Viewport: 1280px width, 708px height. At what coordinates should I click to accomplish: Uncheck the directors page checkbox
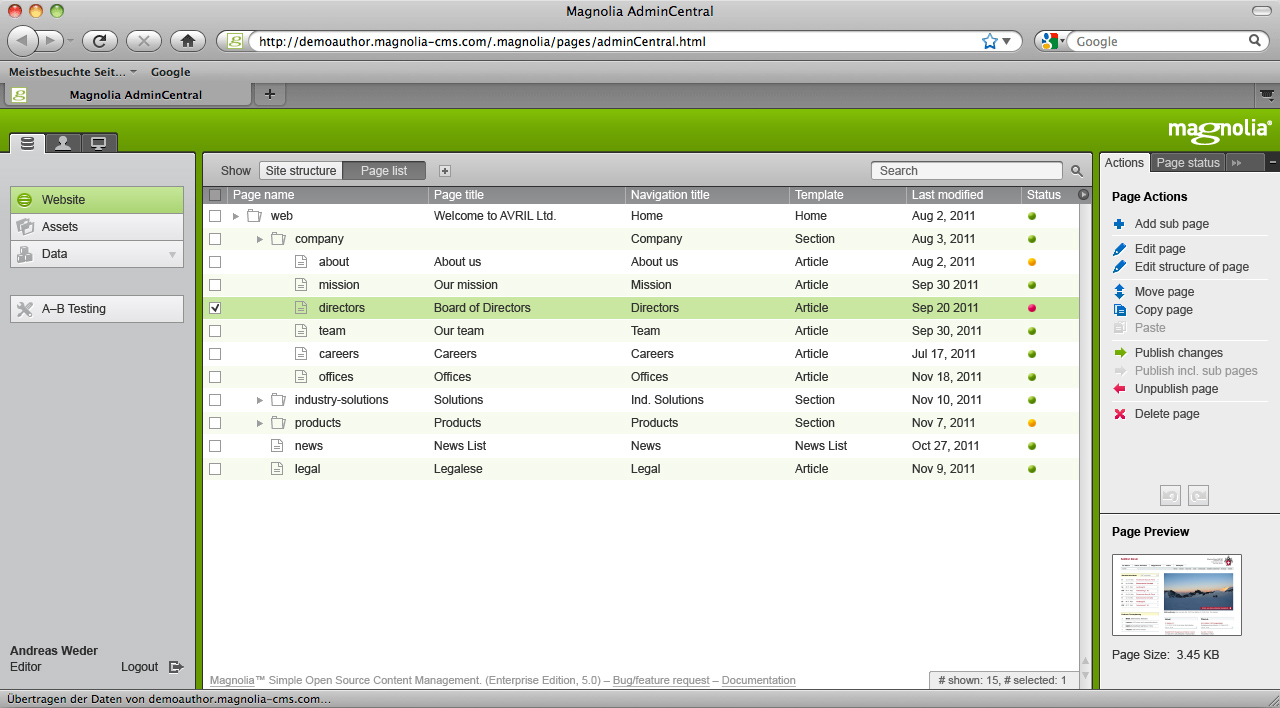215,308
